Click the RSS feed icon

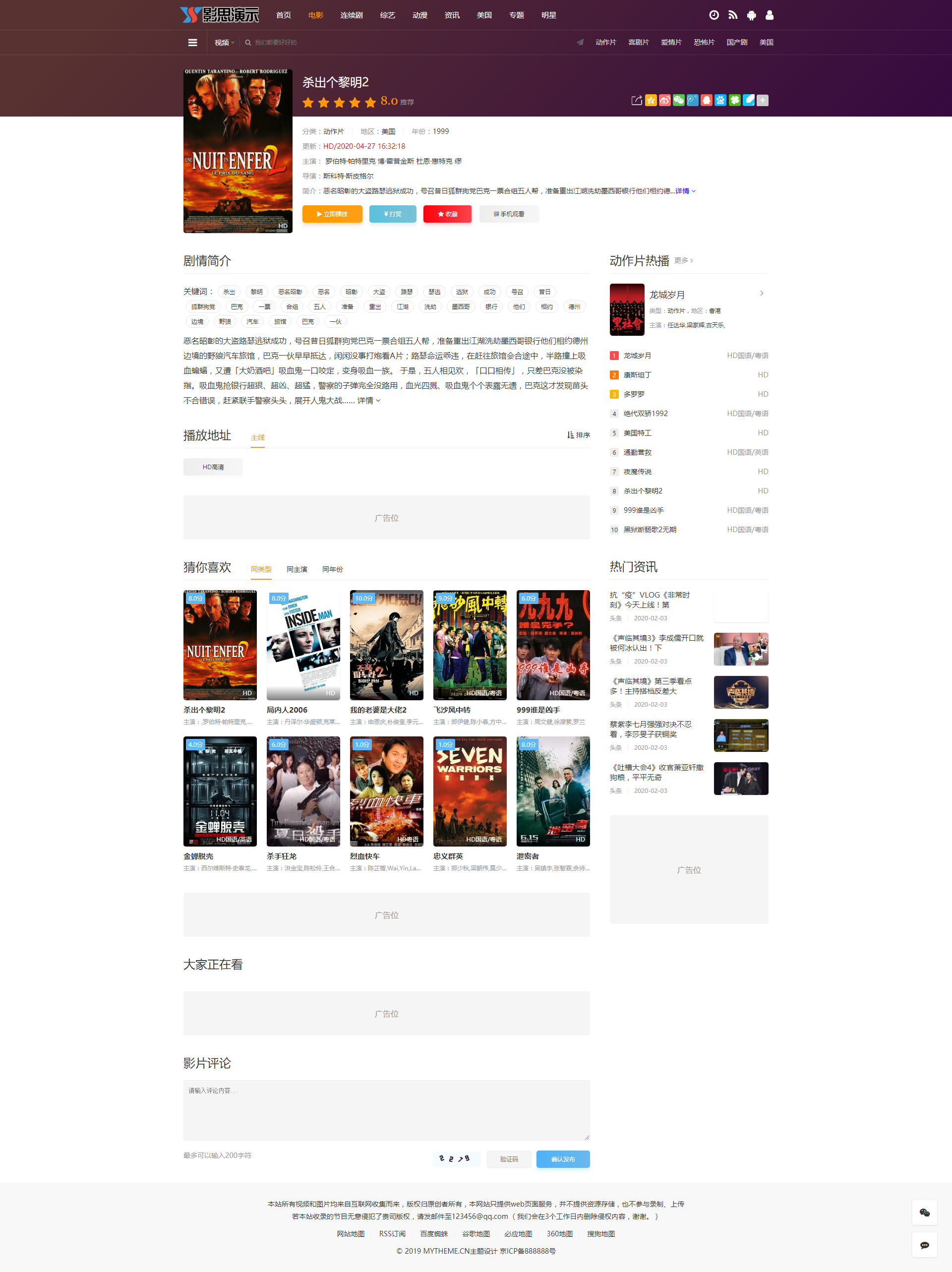pyautogui.click(x=732, y=15)
